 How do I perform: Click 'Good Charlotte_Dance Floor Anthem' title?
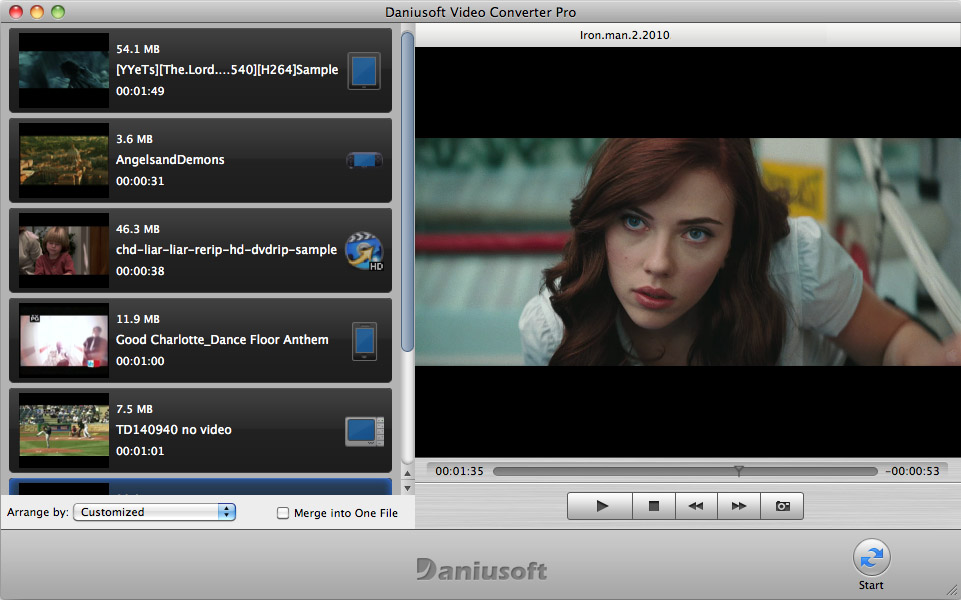(222, 340)
